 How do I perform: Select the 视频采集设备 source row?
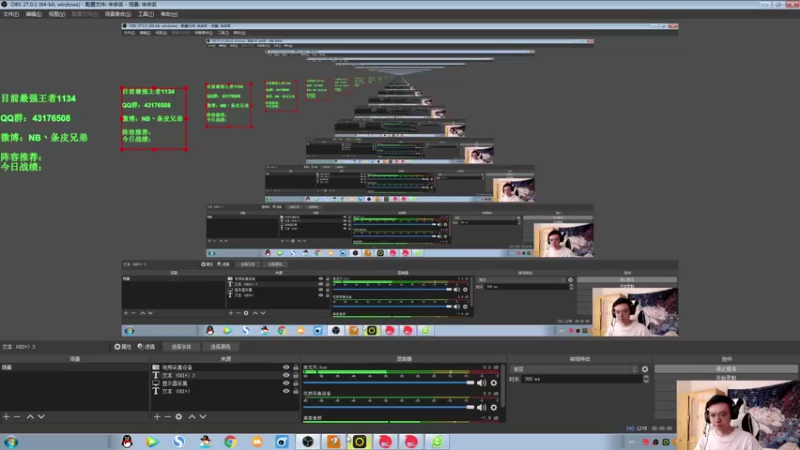pos(224,367)
